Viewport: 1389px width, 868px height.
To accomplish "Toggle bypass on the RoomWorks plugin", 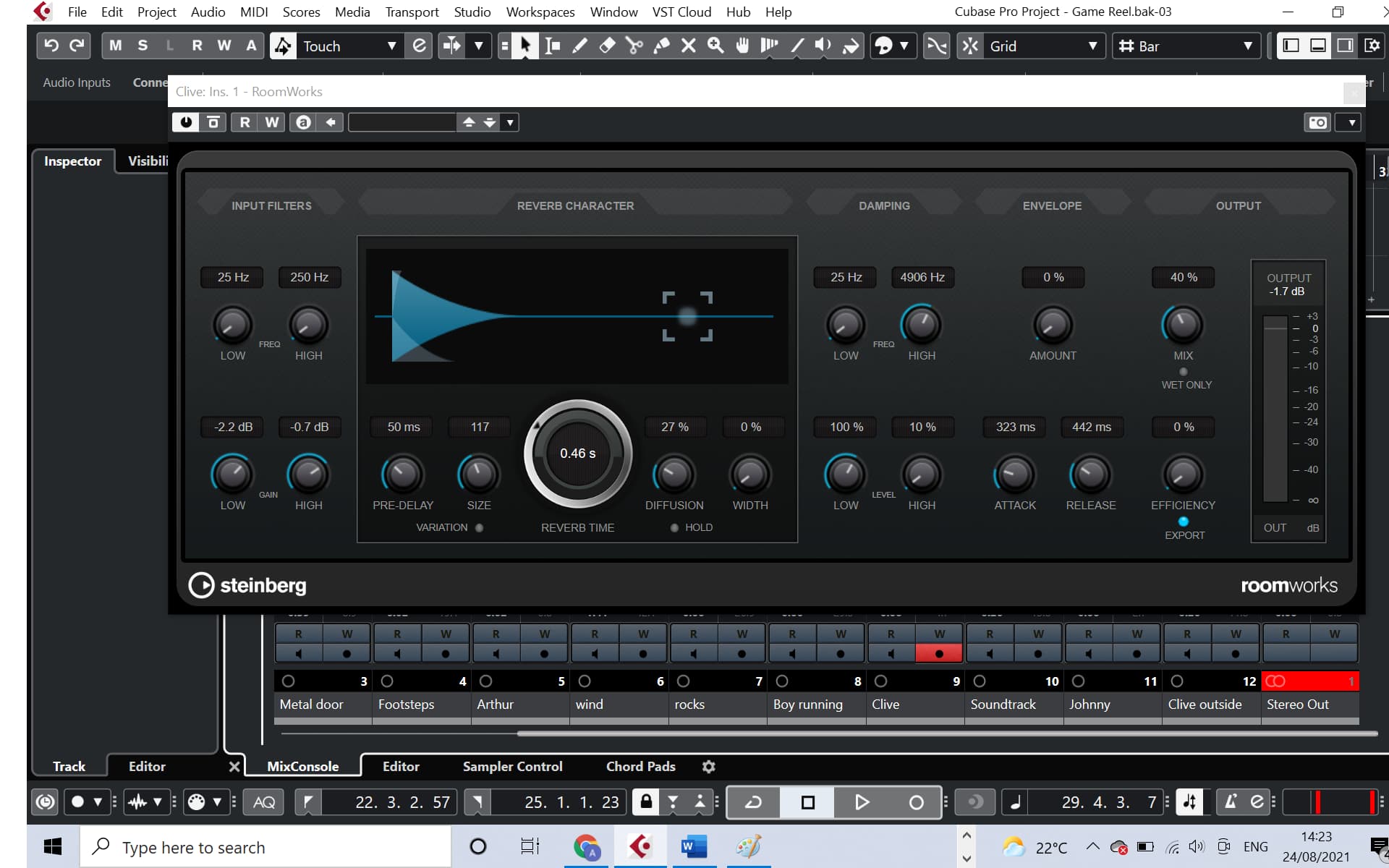I will 185,122.
